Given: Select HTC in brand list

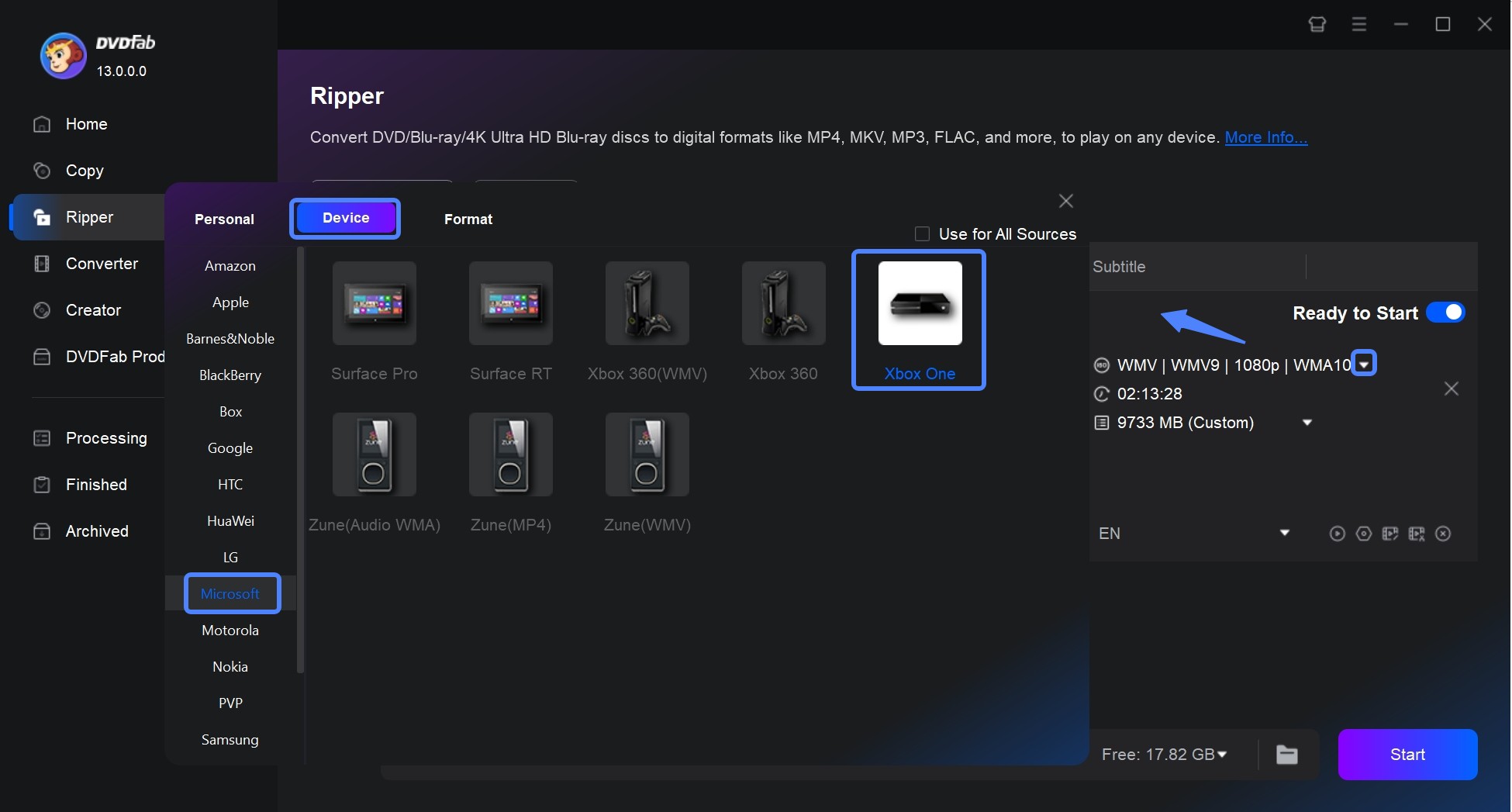Looking at the screenshot, I should pos(230,485).
